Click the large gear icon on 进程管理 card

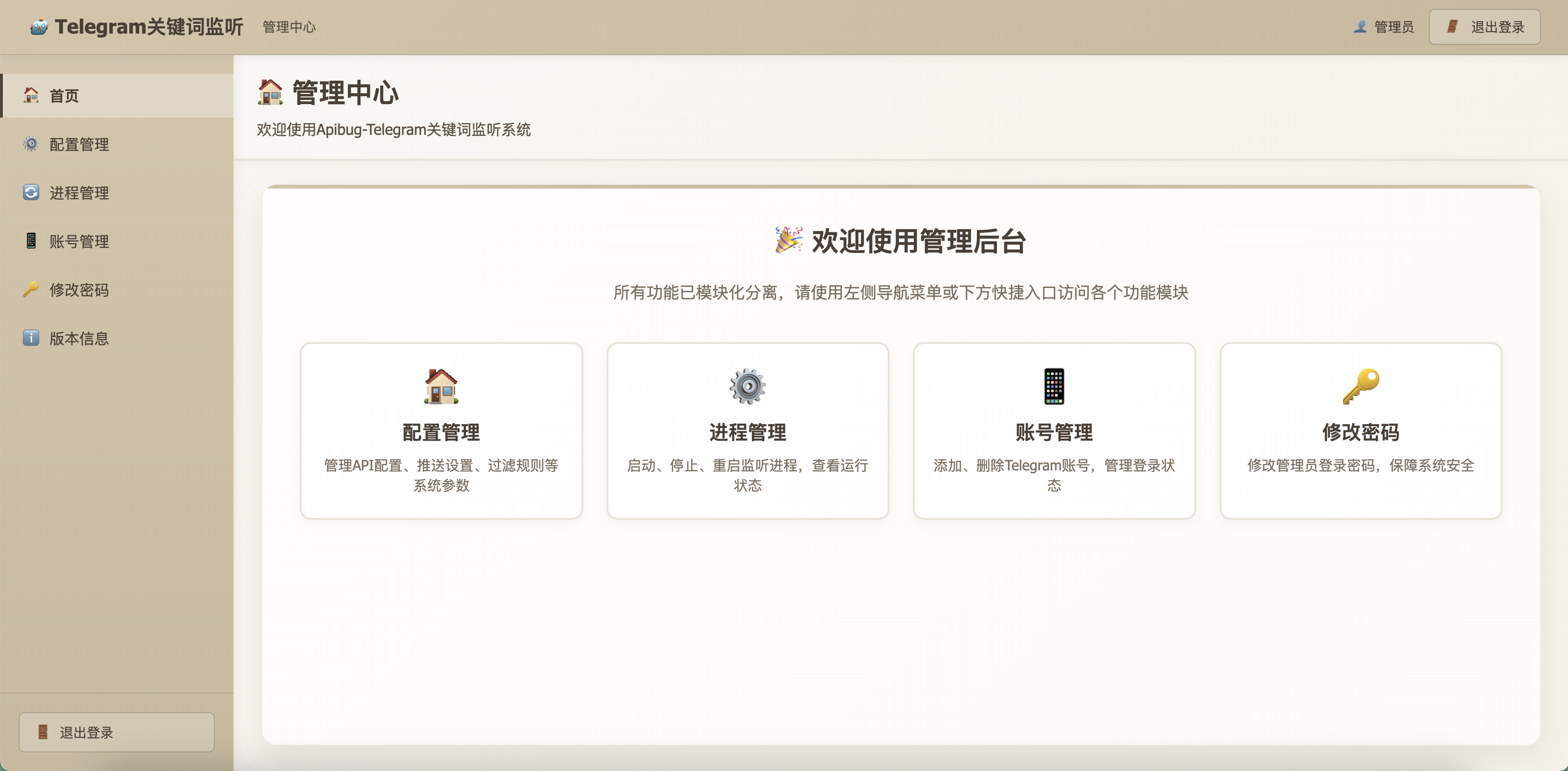coord(748,386)
